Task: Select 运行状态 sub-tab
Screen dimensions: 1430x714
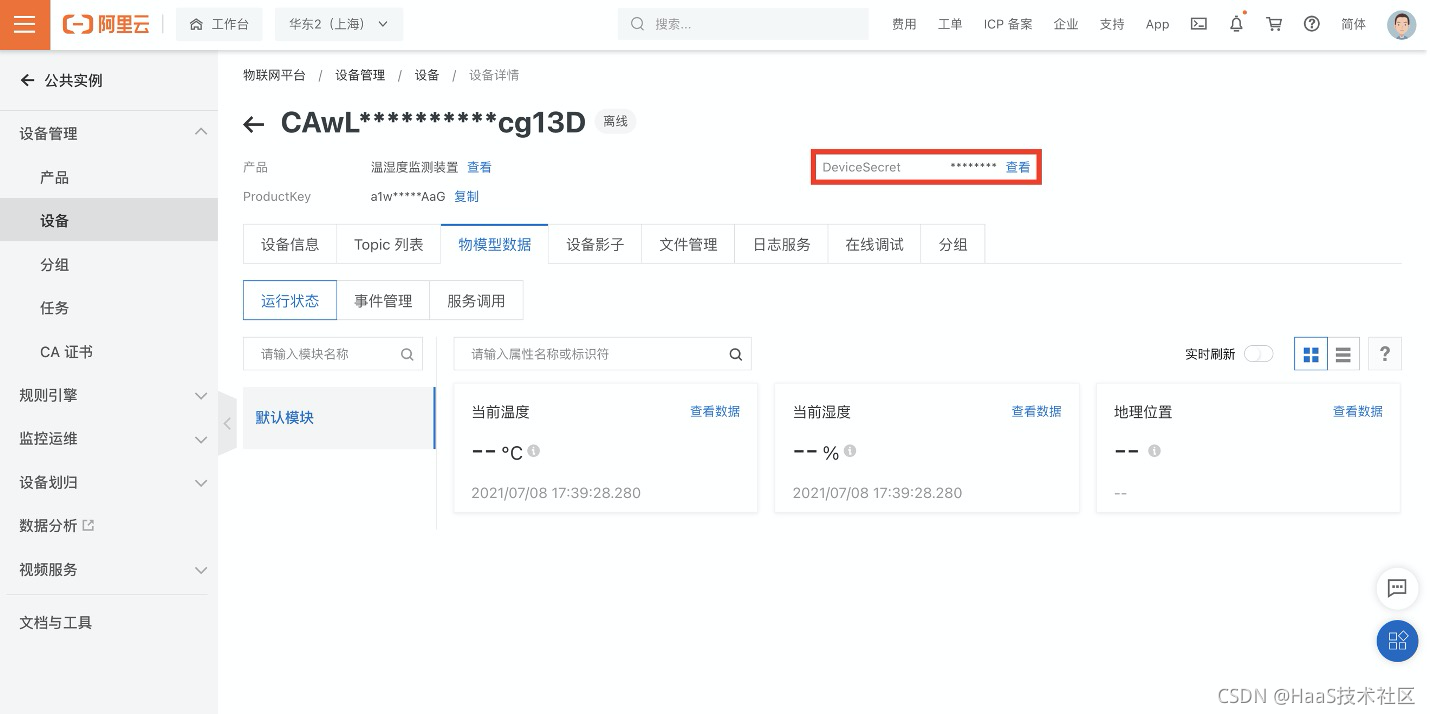Action: click(290, 300)
